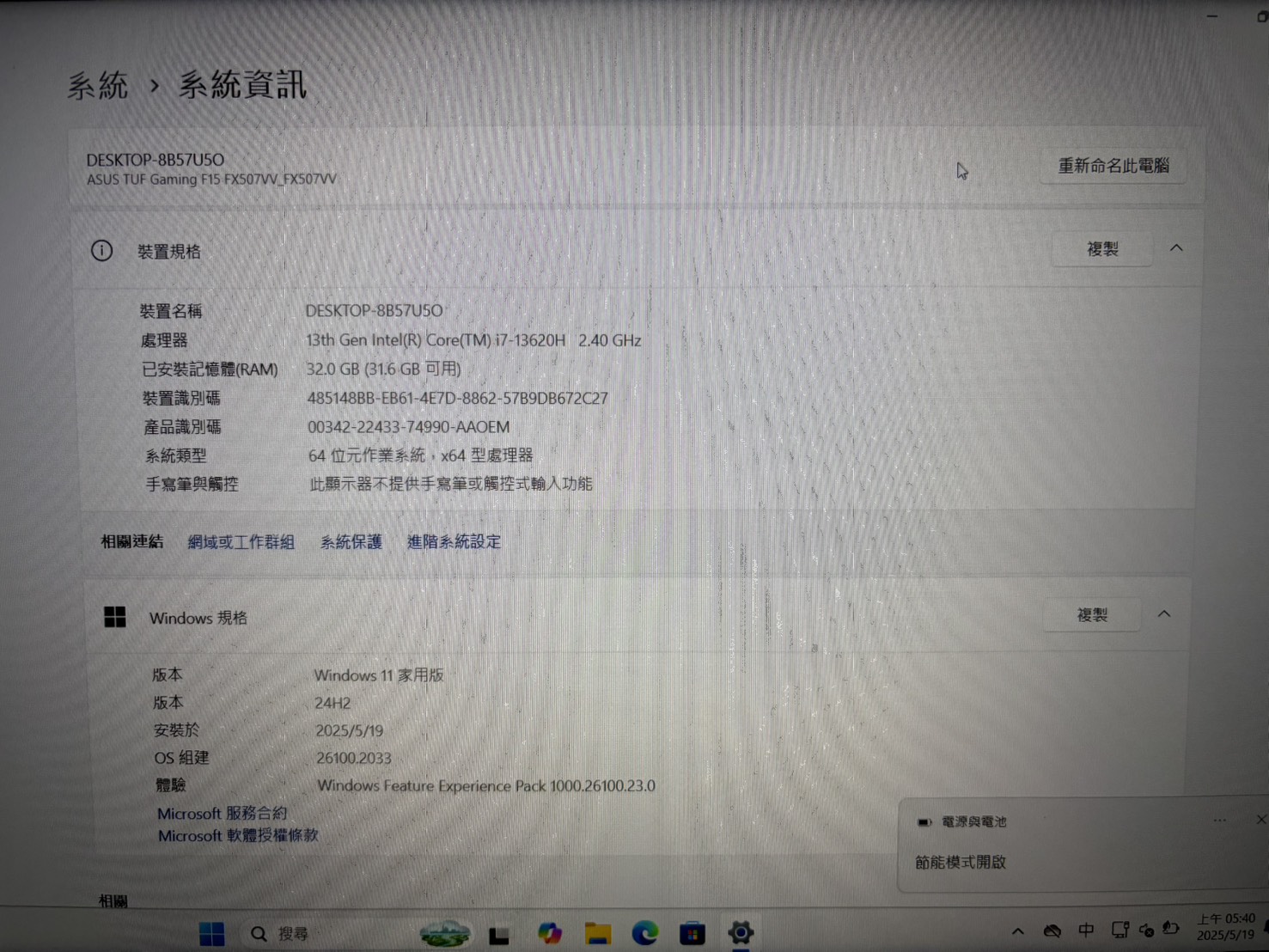This screenshot has width=1269, height=952.
Task: Dismiss the 電源與電池 notification
Action: [x=1260, y=820]
